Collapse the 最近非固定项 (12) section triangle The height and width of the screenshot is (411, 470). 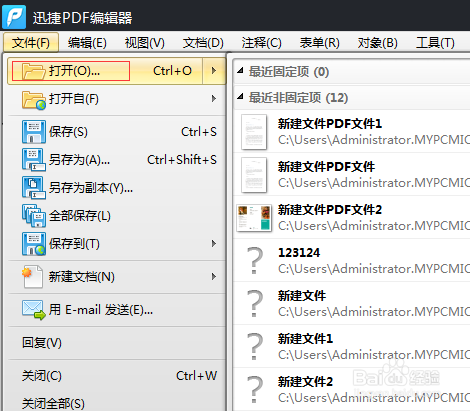(x=240, y=97)
